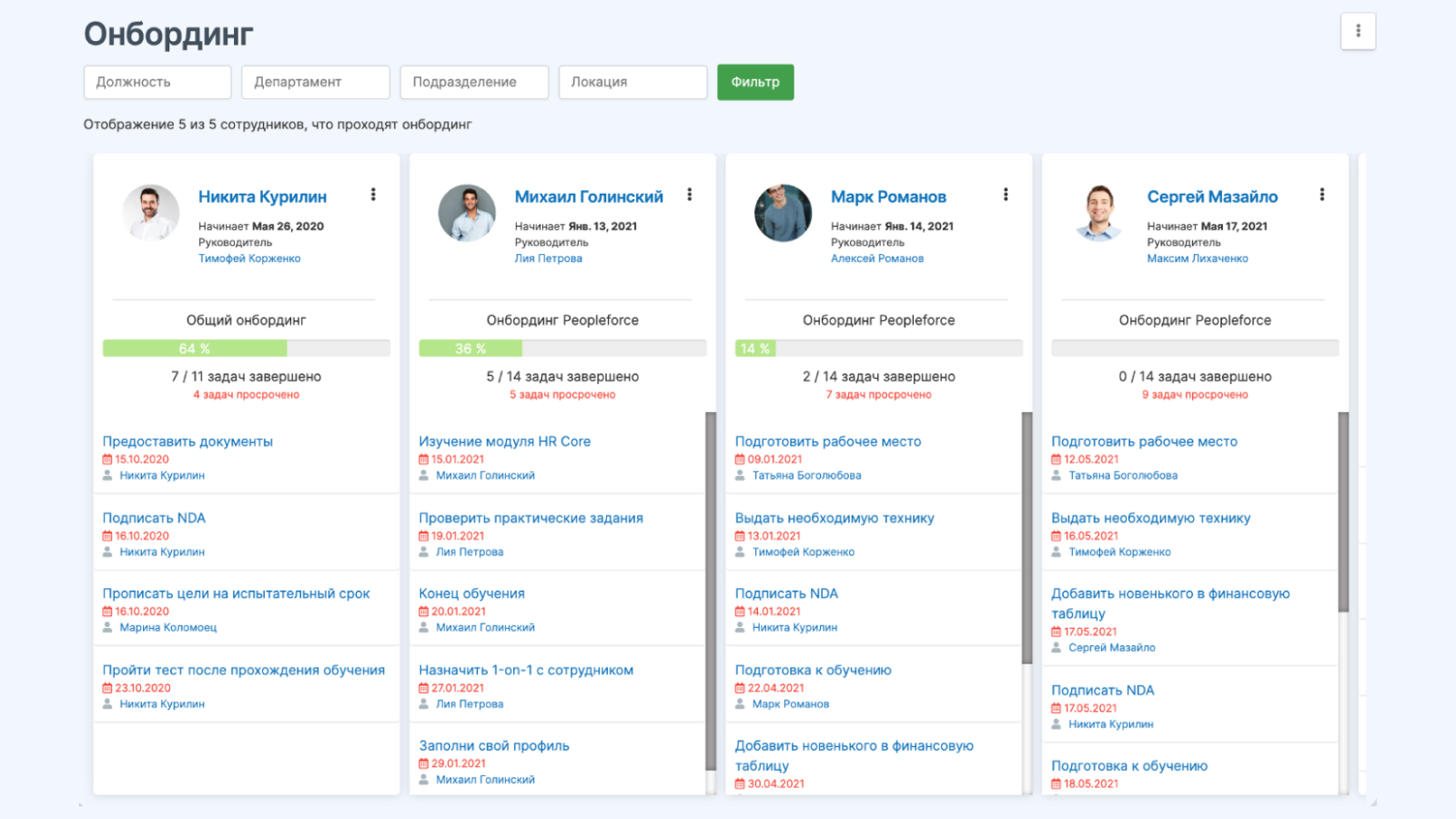This screenshot has height=819, width=1456.
Task: Open page options kebab menu at top right
Action: (x=1358, y=31)
